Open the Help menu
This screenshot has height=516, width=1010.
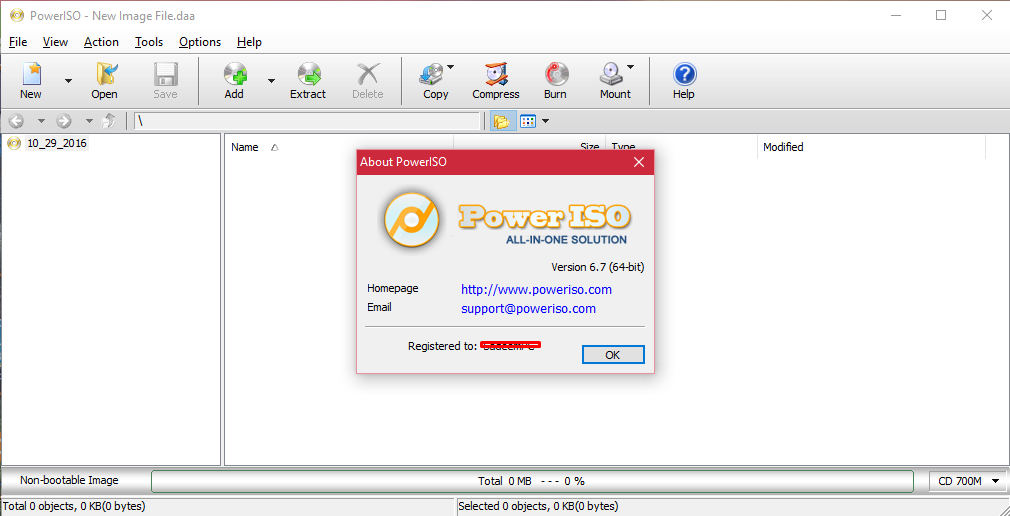249,42
